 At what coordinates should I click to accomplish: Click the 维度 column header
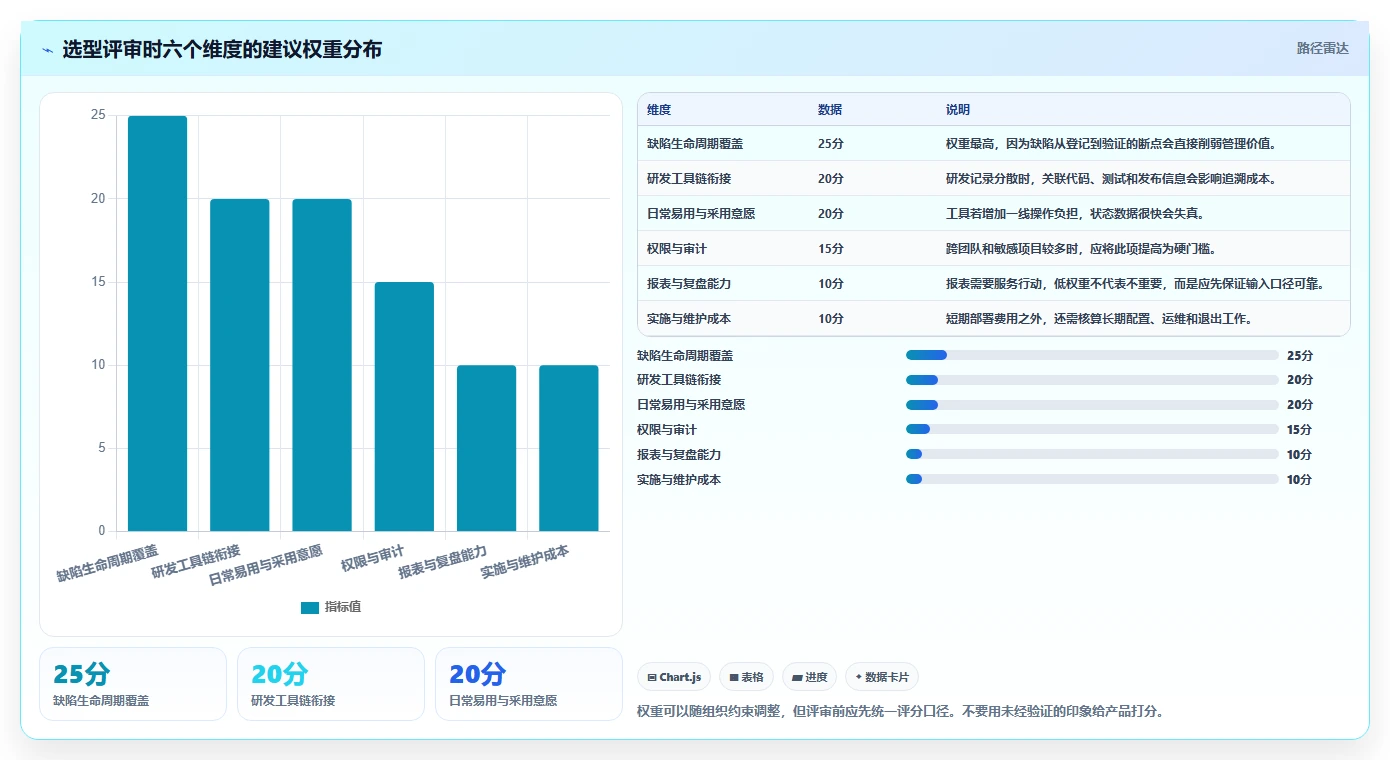(659, 110)
